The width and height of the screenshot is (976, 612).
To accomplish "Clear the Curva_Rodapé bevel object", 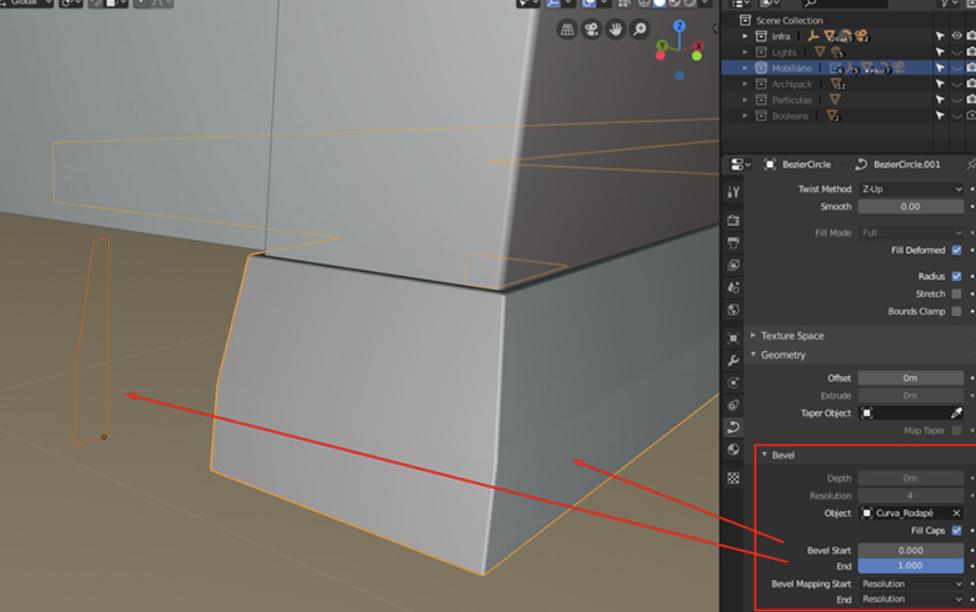I will pos(956,513).
